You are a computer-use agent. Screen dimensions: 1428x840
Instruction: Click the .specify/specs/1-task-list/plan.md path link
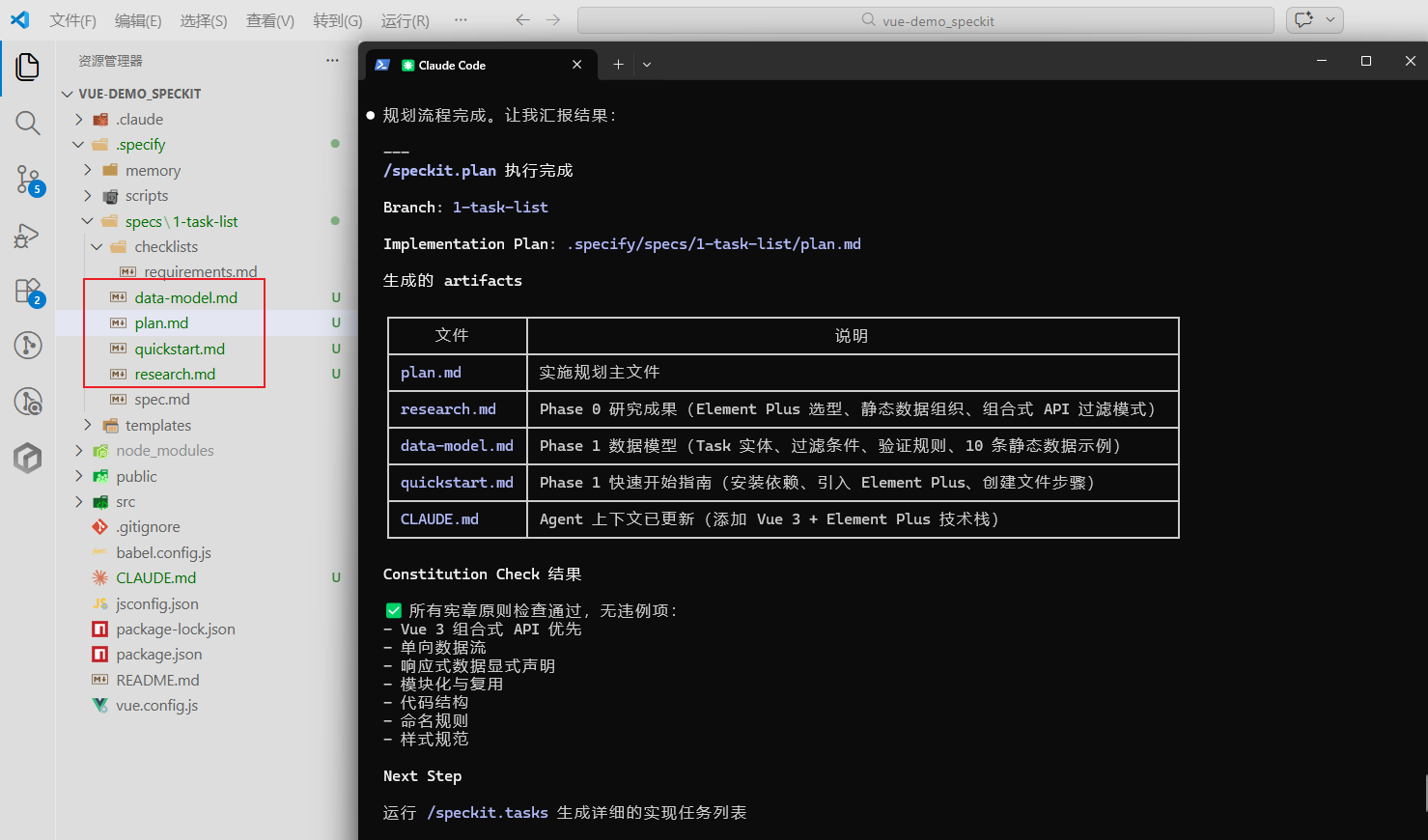click(x=714, y=244)
